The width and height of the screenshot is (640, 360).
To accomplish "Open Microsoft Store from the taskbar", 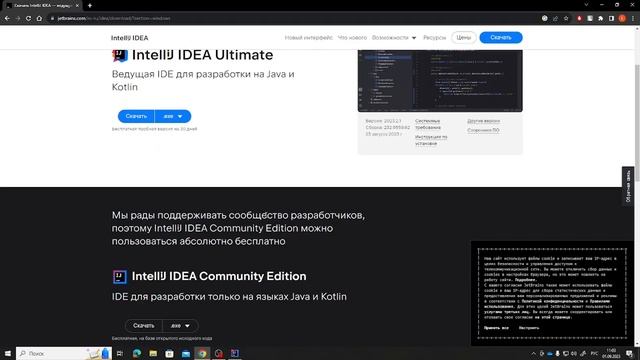I will tap(169, 353).
